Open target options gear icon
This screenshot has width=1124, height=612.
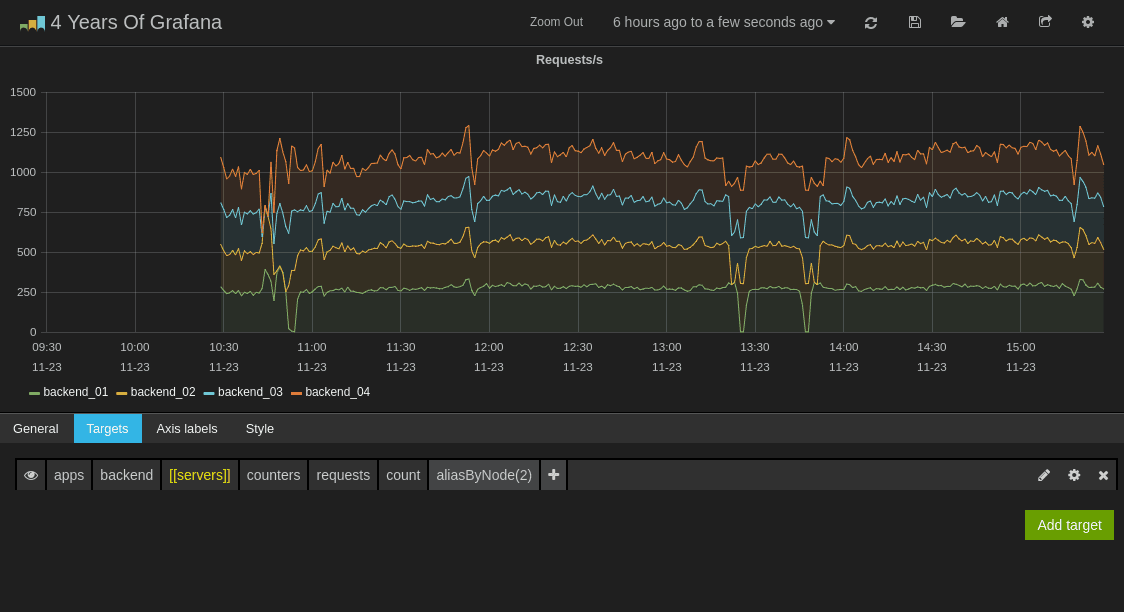[x=1074, y=475]
